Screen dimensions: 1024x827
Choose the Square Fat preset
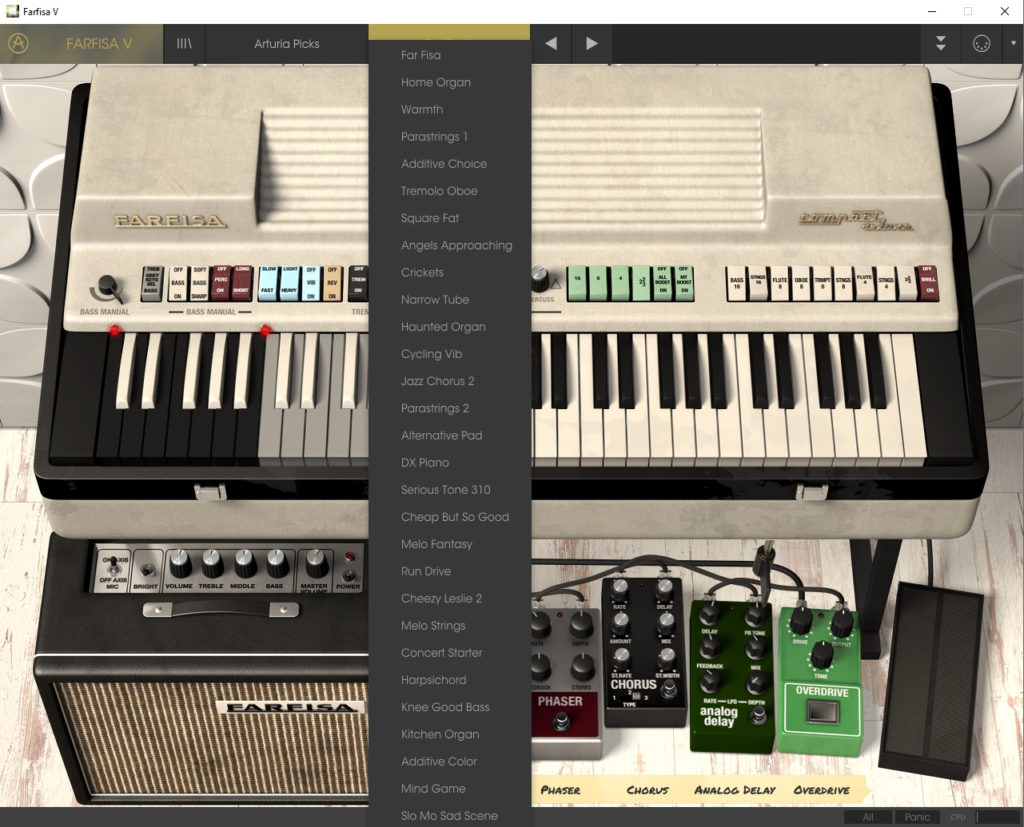click(449, 218)
